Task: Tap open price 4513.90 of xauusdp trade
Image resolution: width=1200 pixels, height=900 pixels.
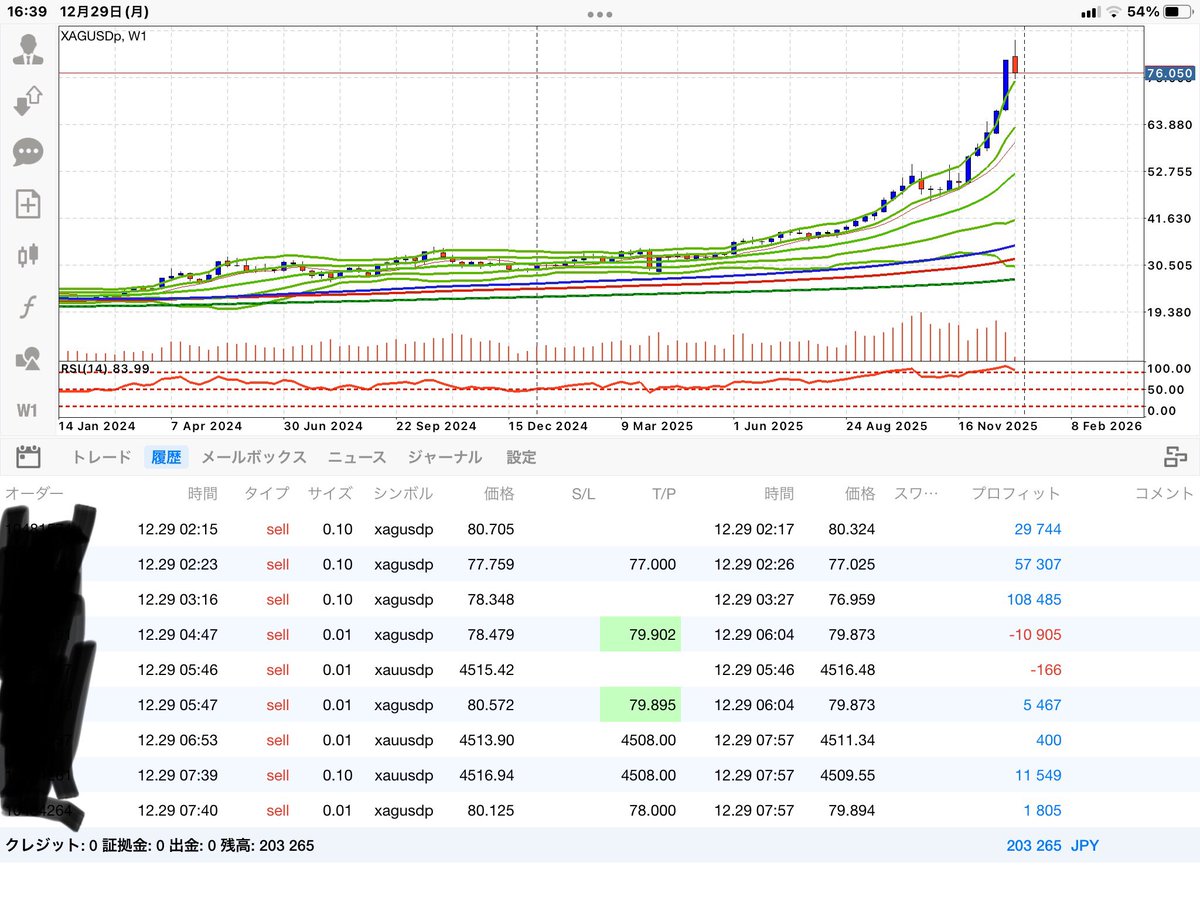Action: click(487, 740)
